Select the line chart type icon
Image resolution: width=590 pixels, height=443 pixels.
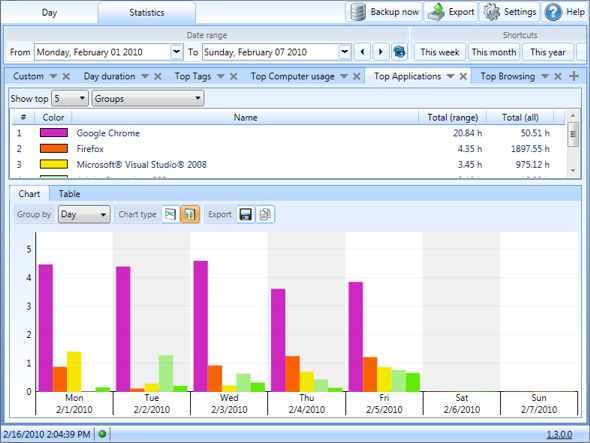pyautogui.click(x=170, y=215)
